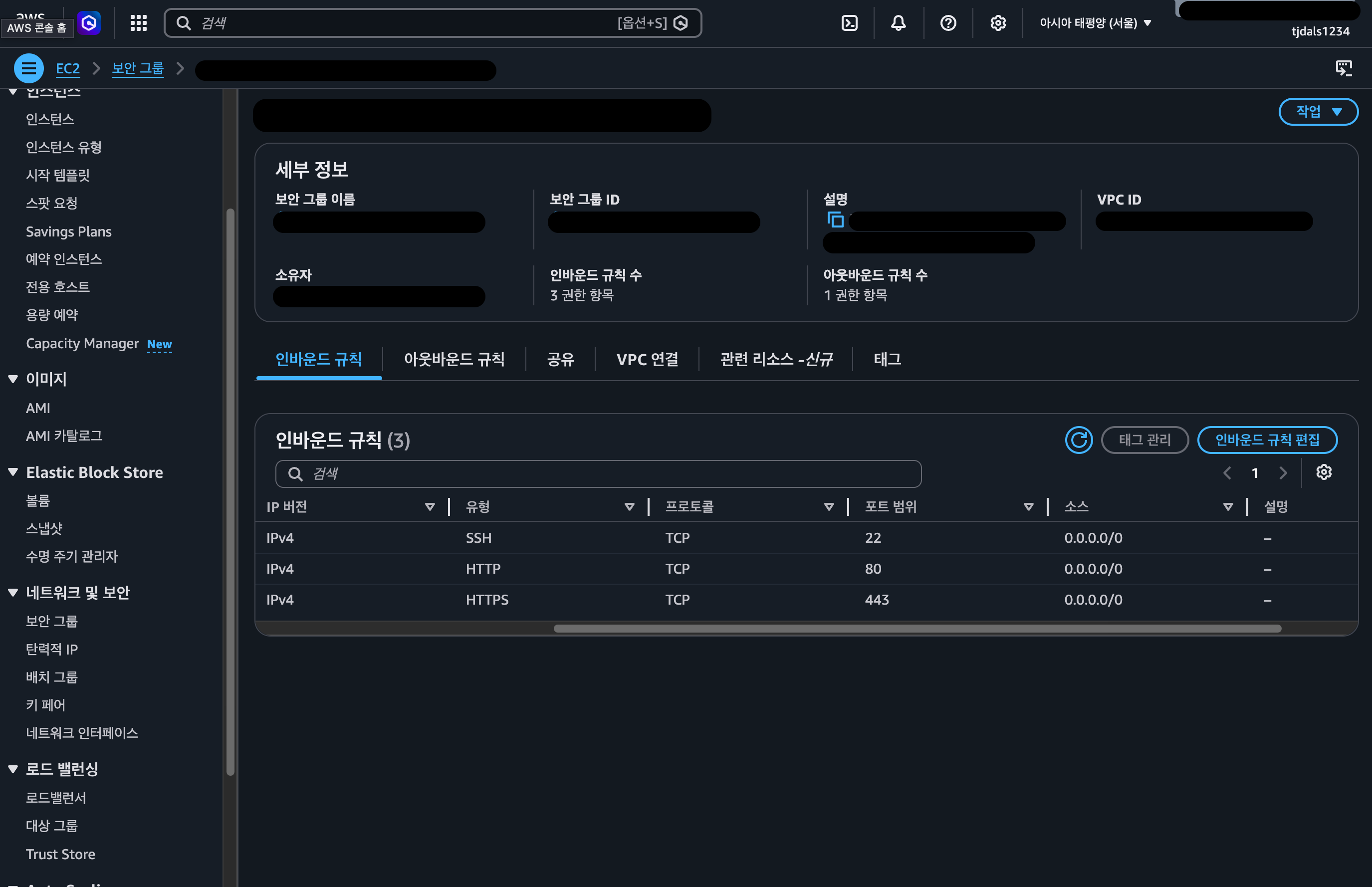Sort by 소스 column arrow
Image resolution: width=1372 pixels, height=887 pixels.
(1228, 507)
